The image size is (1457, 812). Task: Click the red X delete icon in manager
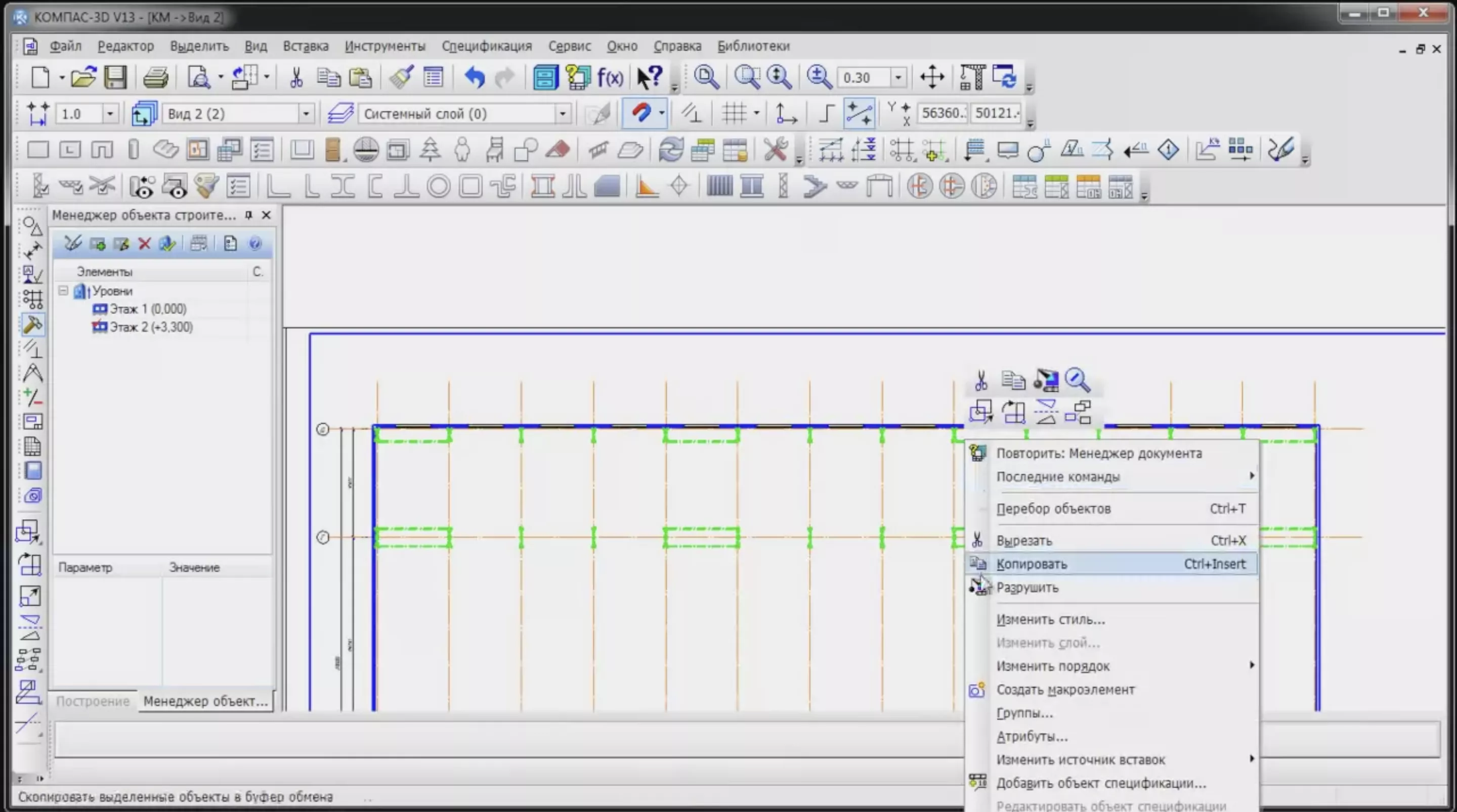click(144, 244)
